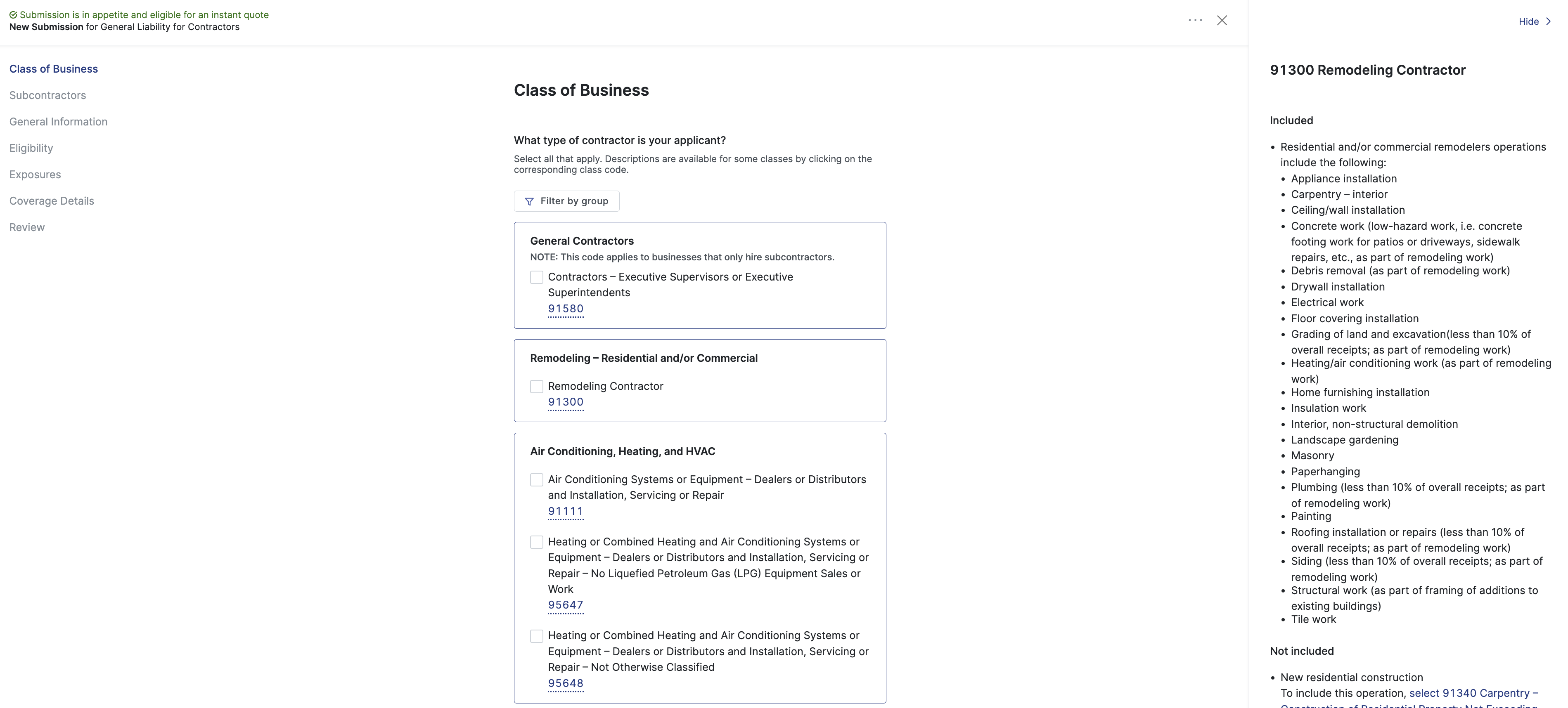Image resolution: width=1568 pixels, height=708 pixels.
Task: Check Heating Not Otherwise Classified checkbox
Action: (536, 636)
